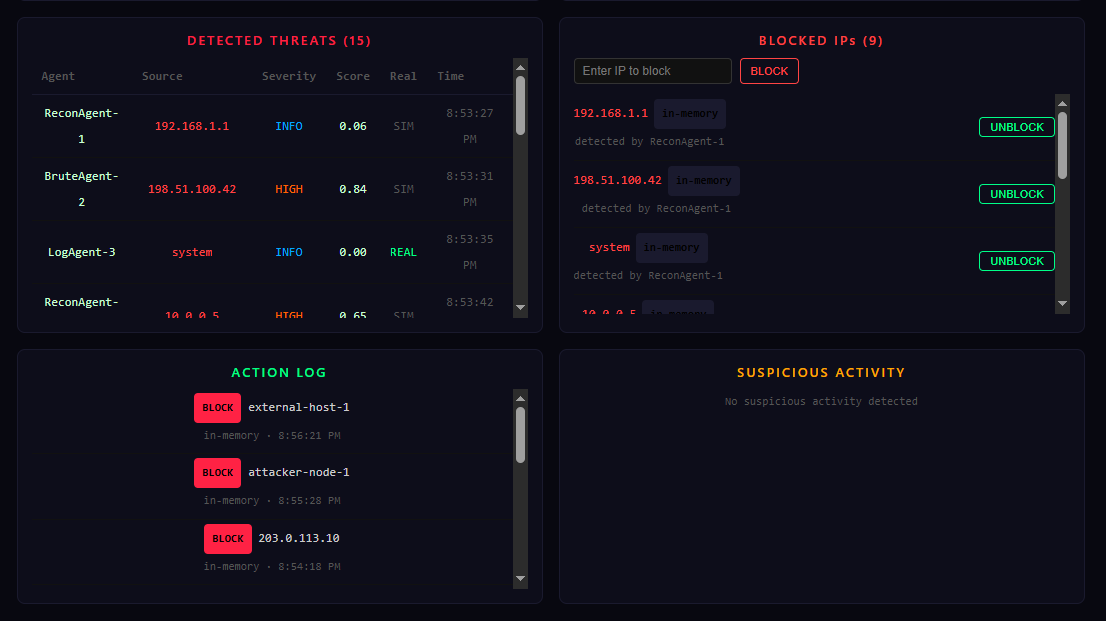Click 'system' entry in Blocked IPs list

[x=609, y=247]
